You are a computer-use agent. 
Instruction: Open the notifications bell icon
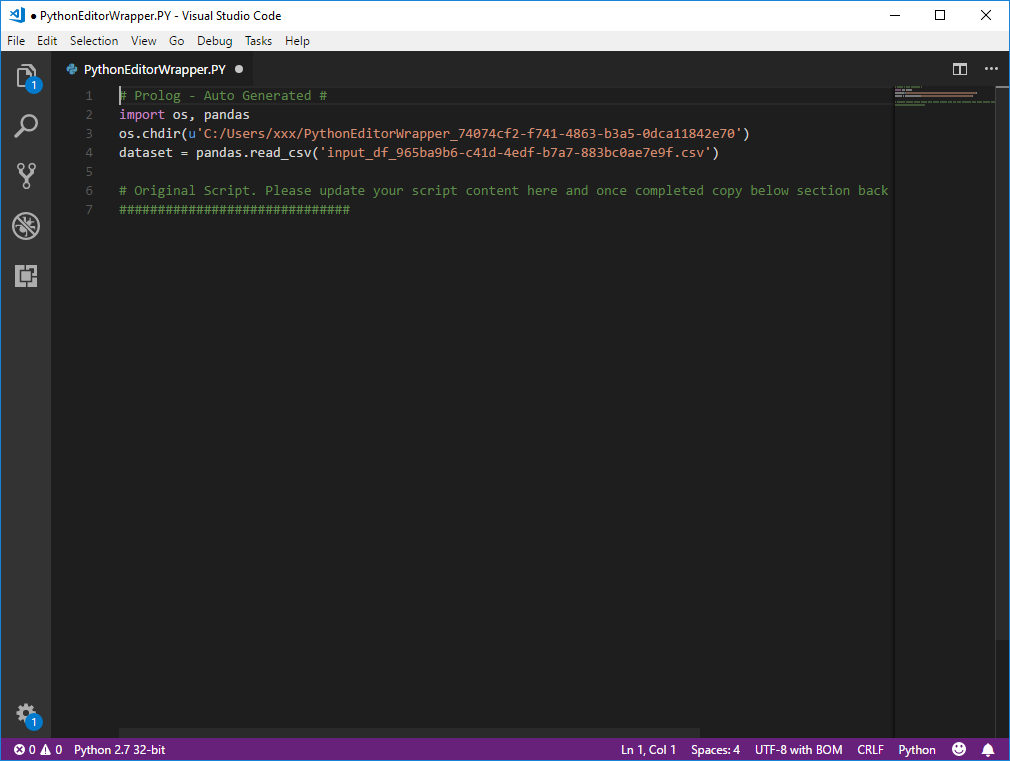(x=988, y=749)
